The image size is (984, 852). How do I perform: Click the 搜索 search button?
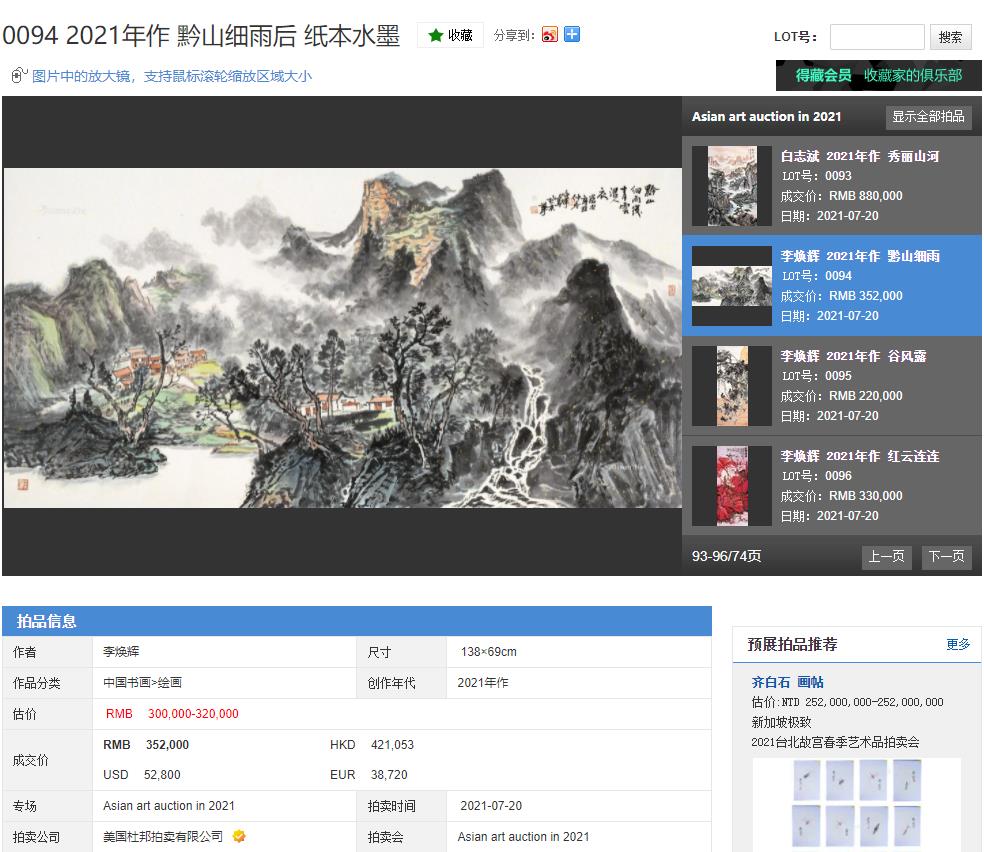(x=949, y=37)
